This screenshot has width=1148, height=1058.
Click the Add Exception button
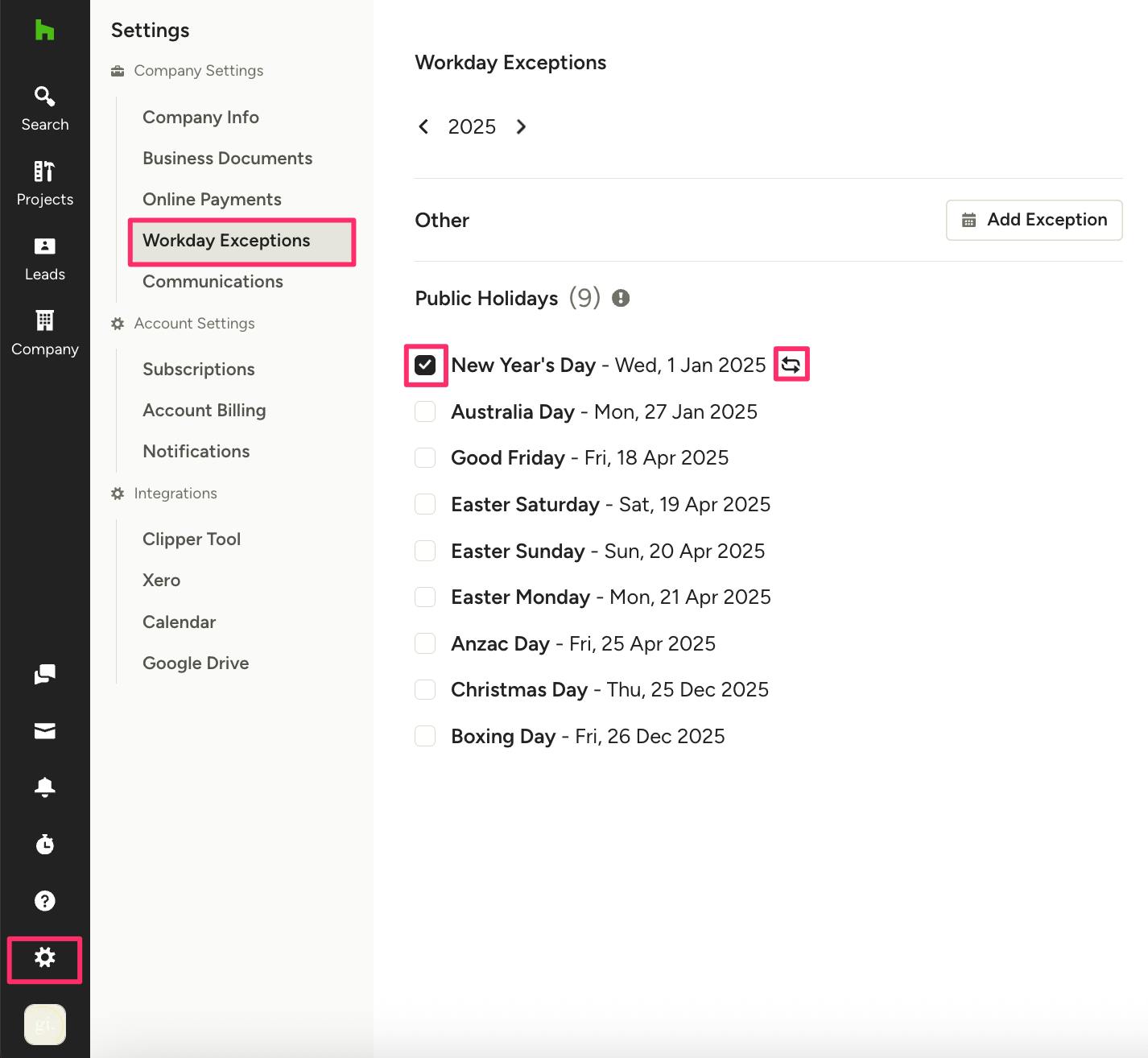coord(1034,220)
